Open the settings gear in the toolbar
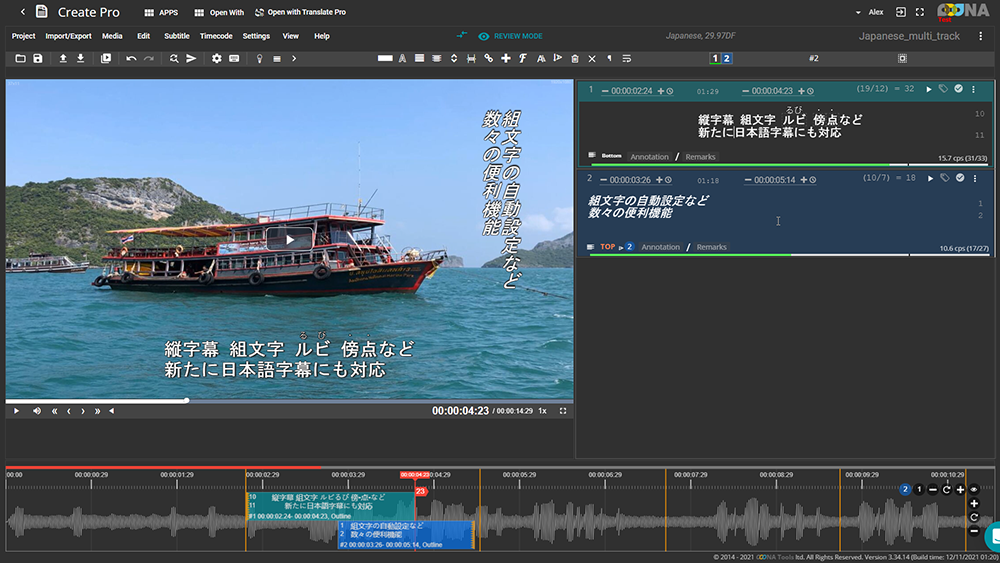1000x563 pixels. [216, 59]
